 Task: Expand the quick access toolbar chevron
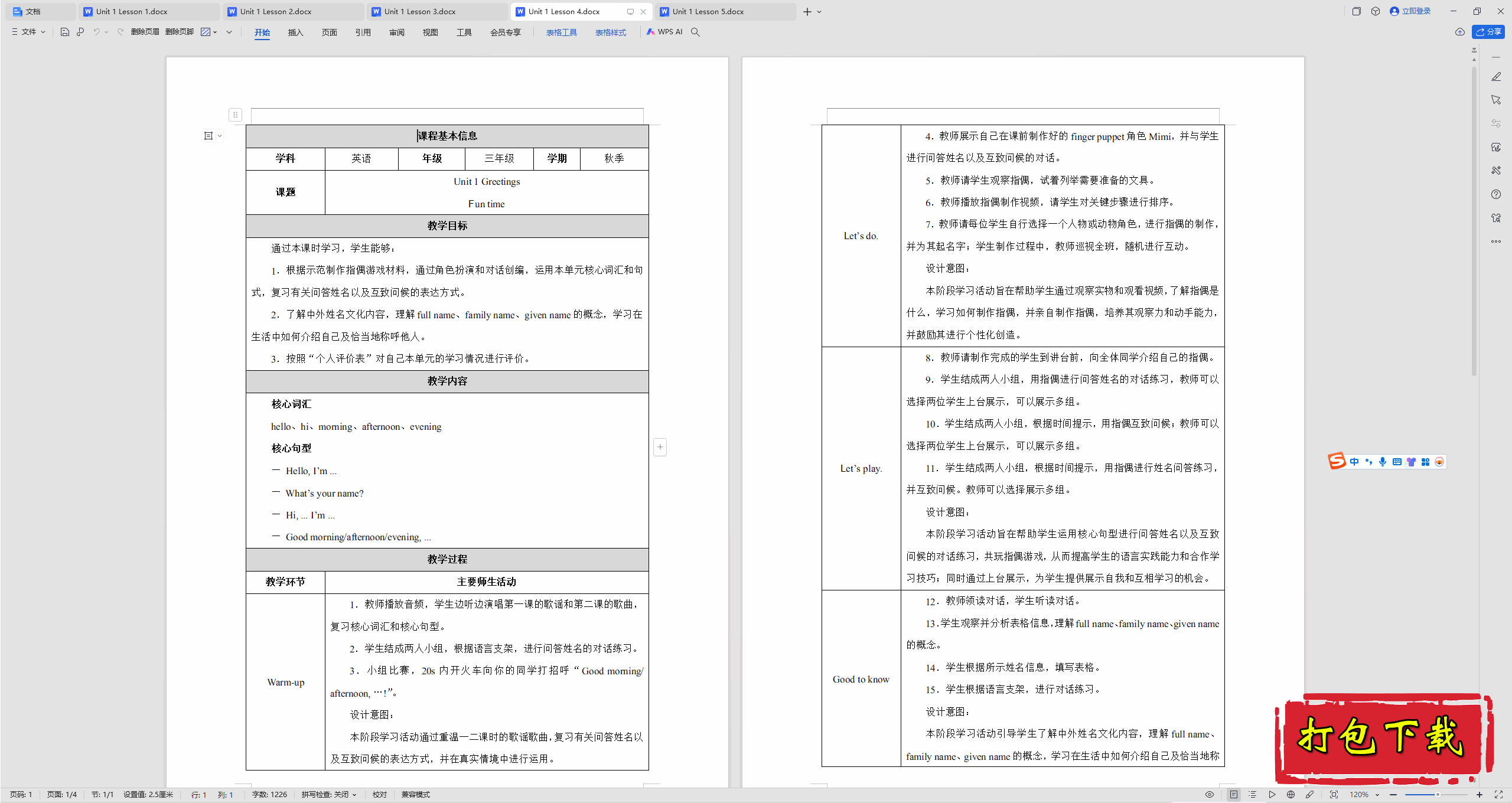[x=229, y=32]
